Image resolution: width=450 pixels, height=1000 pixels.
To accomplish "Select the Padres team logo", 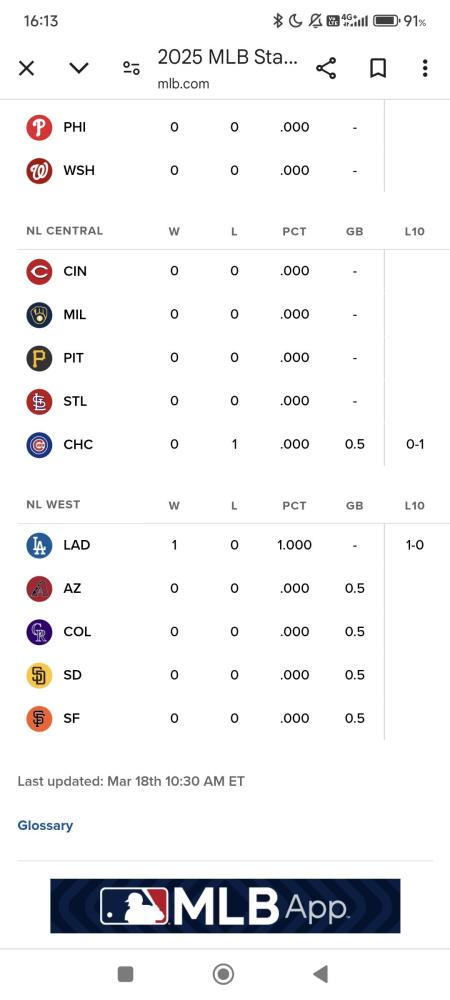I will pos(39,675).
